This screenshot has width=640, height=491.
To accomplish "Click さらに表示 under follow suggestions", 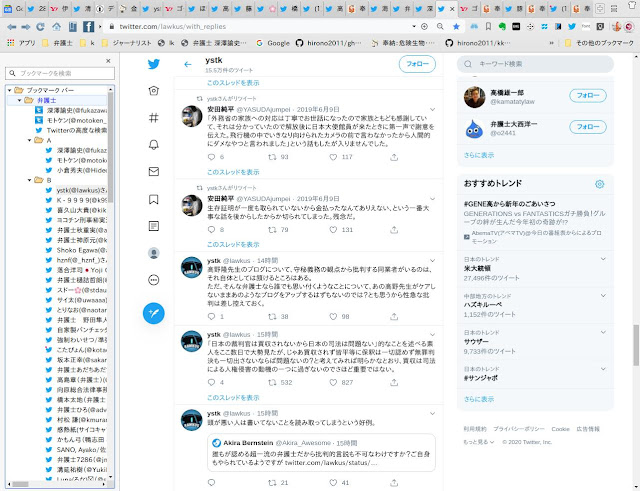I will click(x=479, y=155).
